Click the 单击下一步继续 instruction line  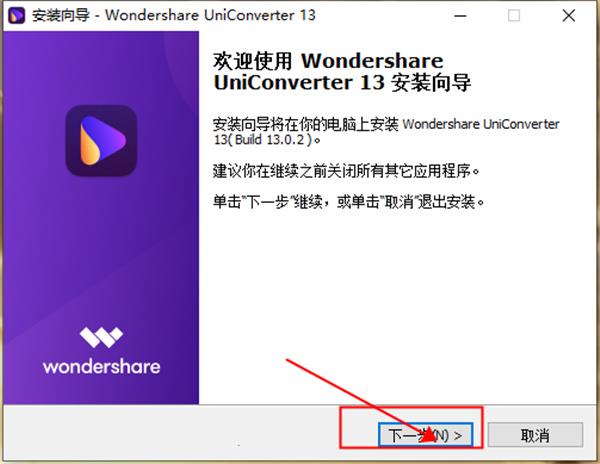tap(349, 202)
